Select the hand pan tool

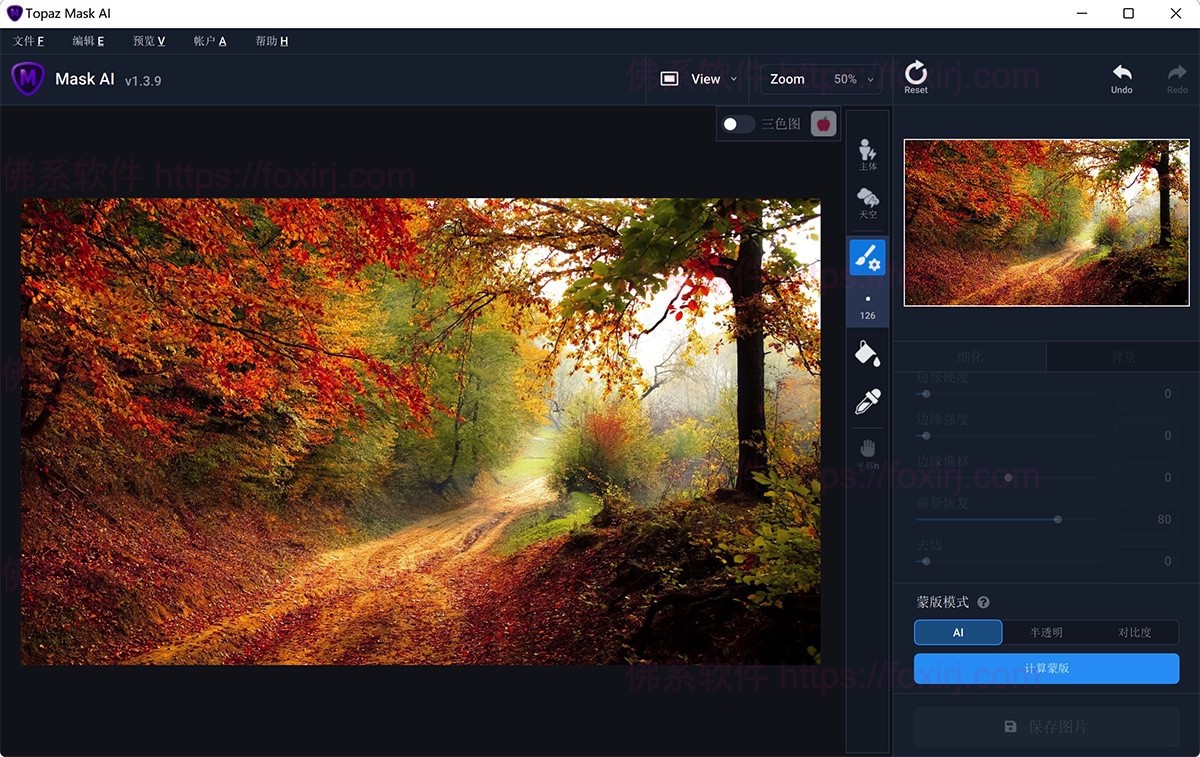pos(867,452)
